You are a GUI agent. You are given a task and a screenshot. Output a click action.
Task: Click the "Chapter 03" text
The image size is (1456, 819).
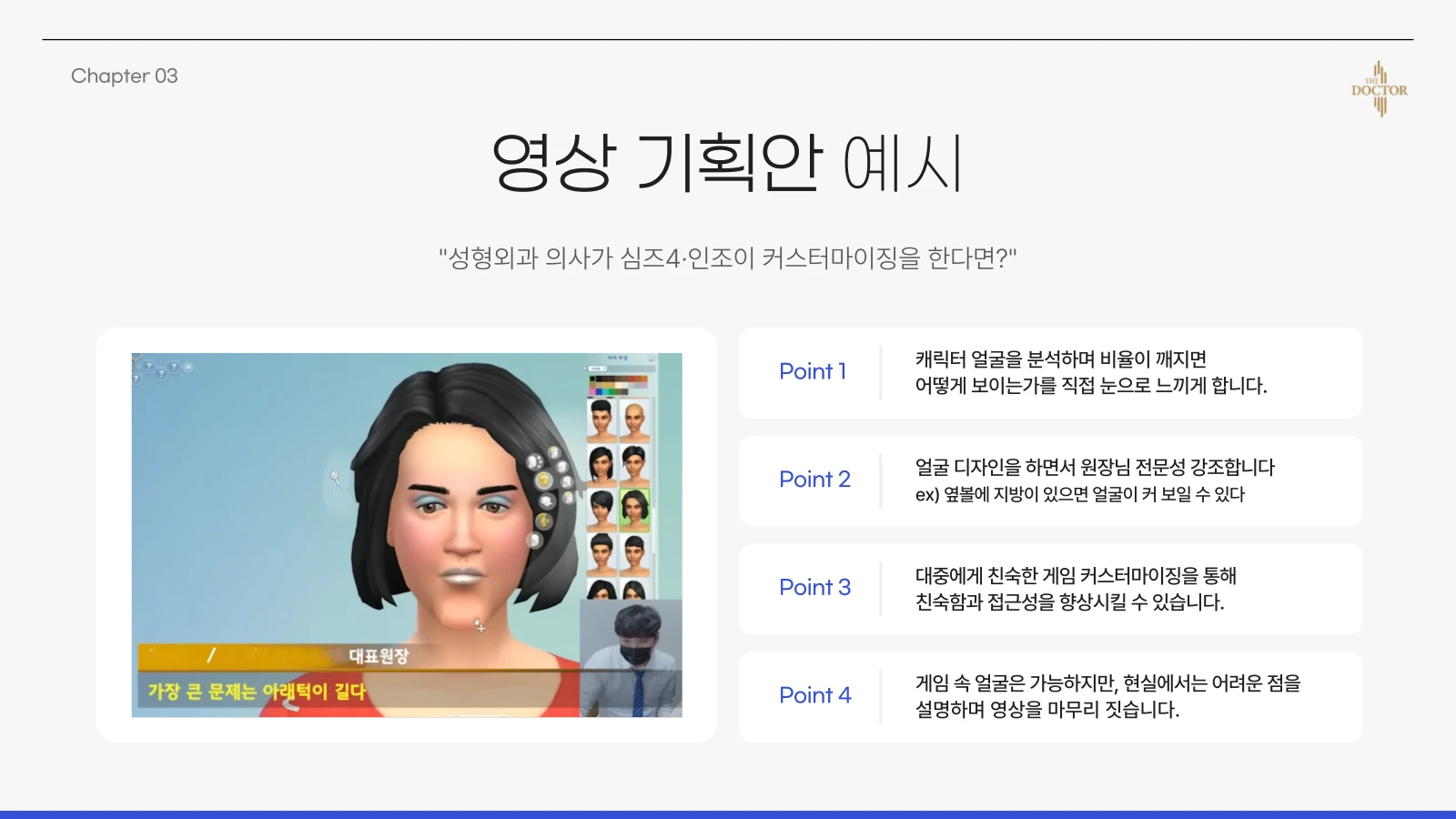pos(125,76)
